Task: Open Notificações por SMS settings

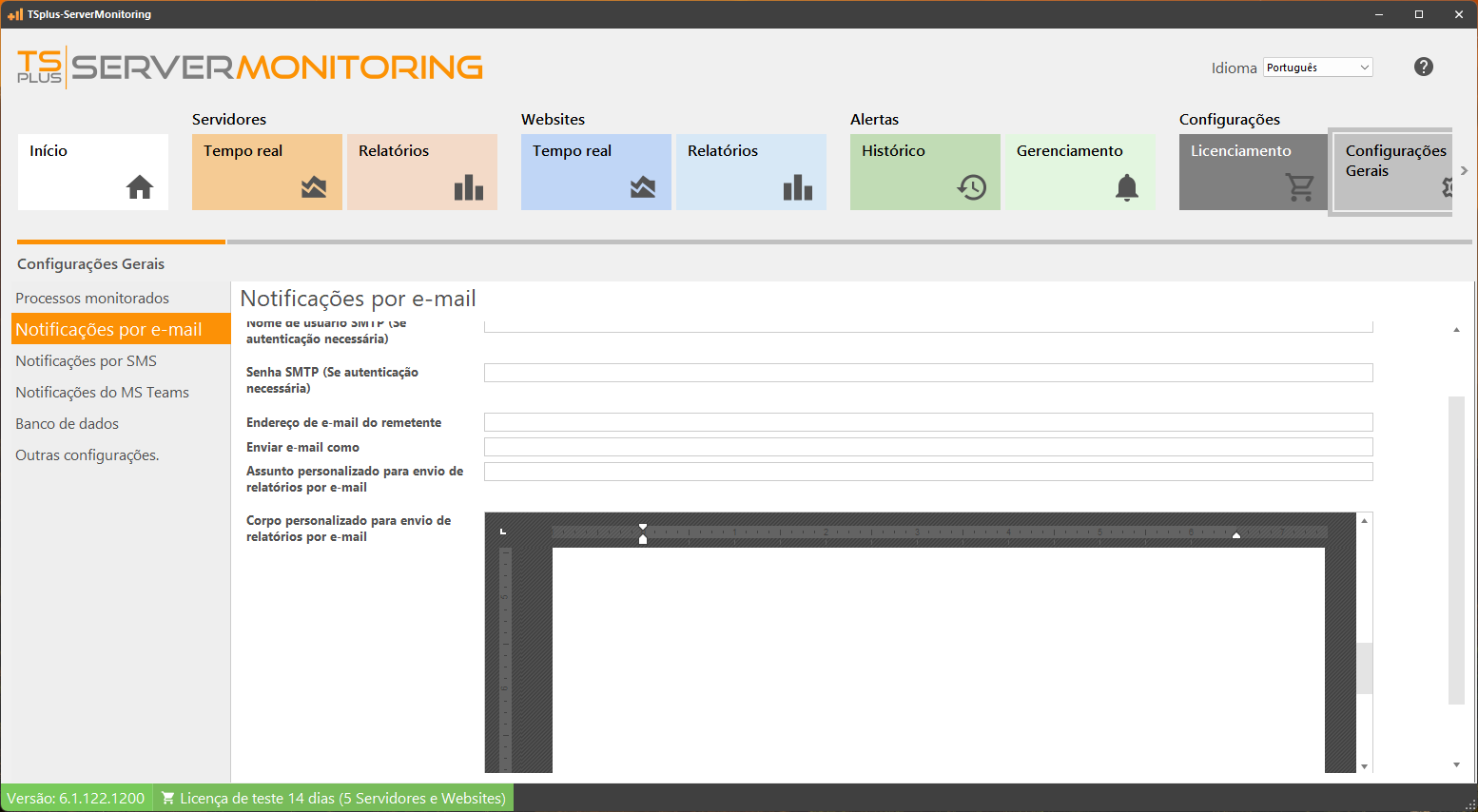Action: coord(87,361)
